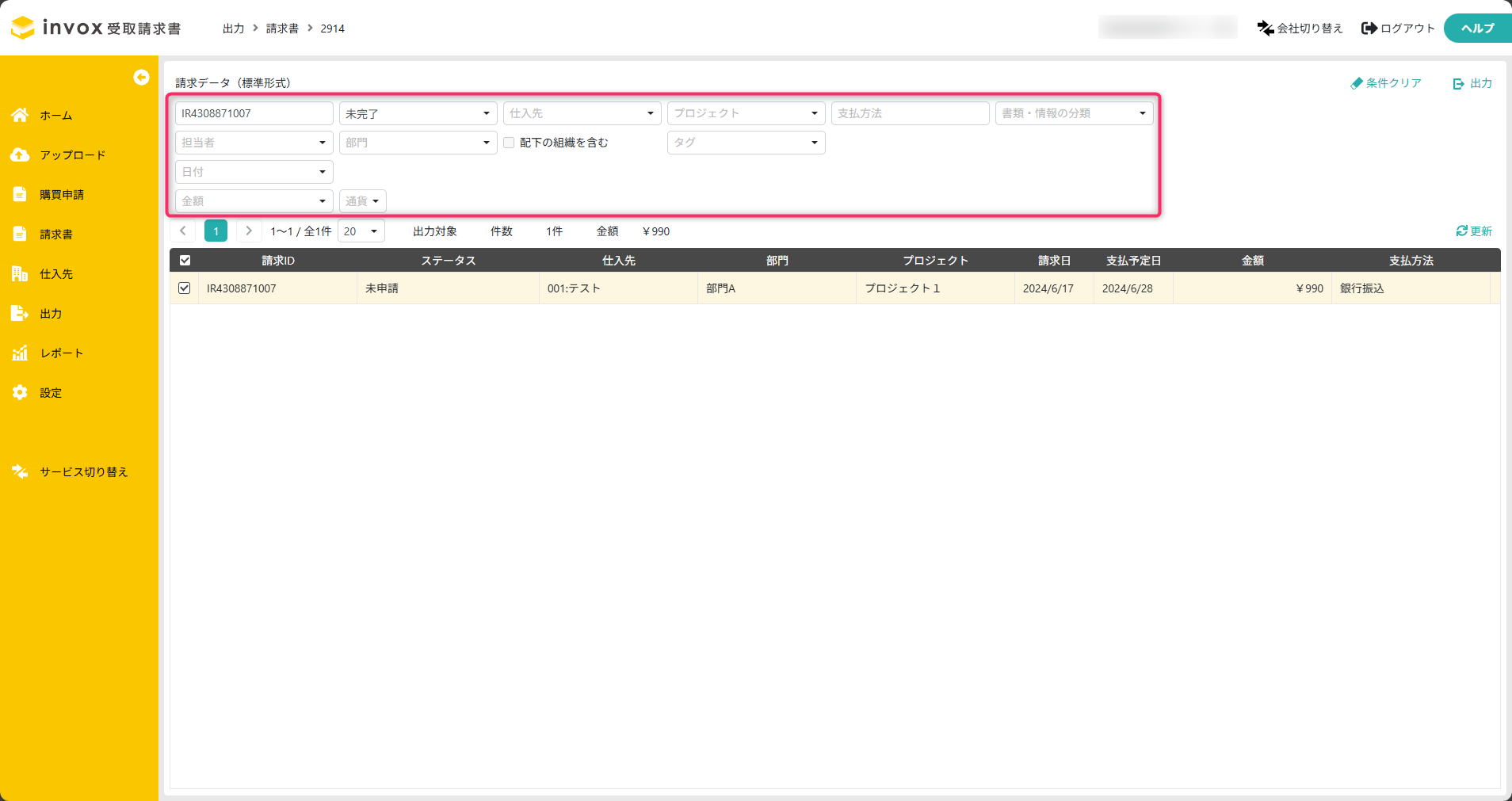
Task: Open the 請求書 invoice icon
Action: click(x=20, y=234)
